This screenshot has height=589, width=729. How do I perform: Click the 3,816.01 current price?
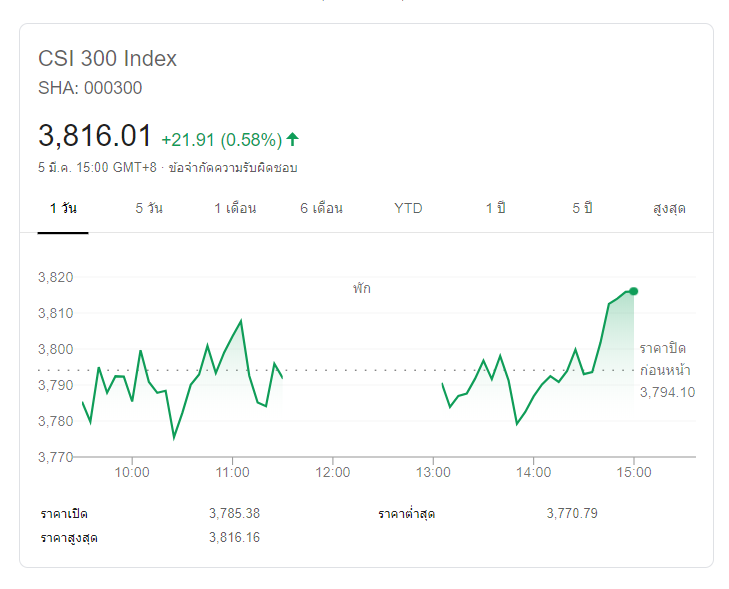pyautogui.click(x=95, y=136)
